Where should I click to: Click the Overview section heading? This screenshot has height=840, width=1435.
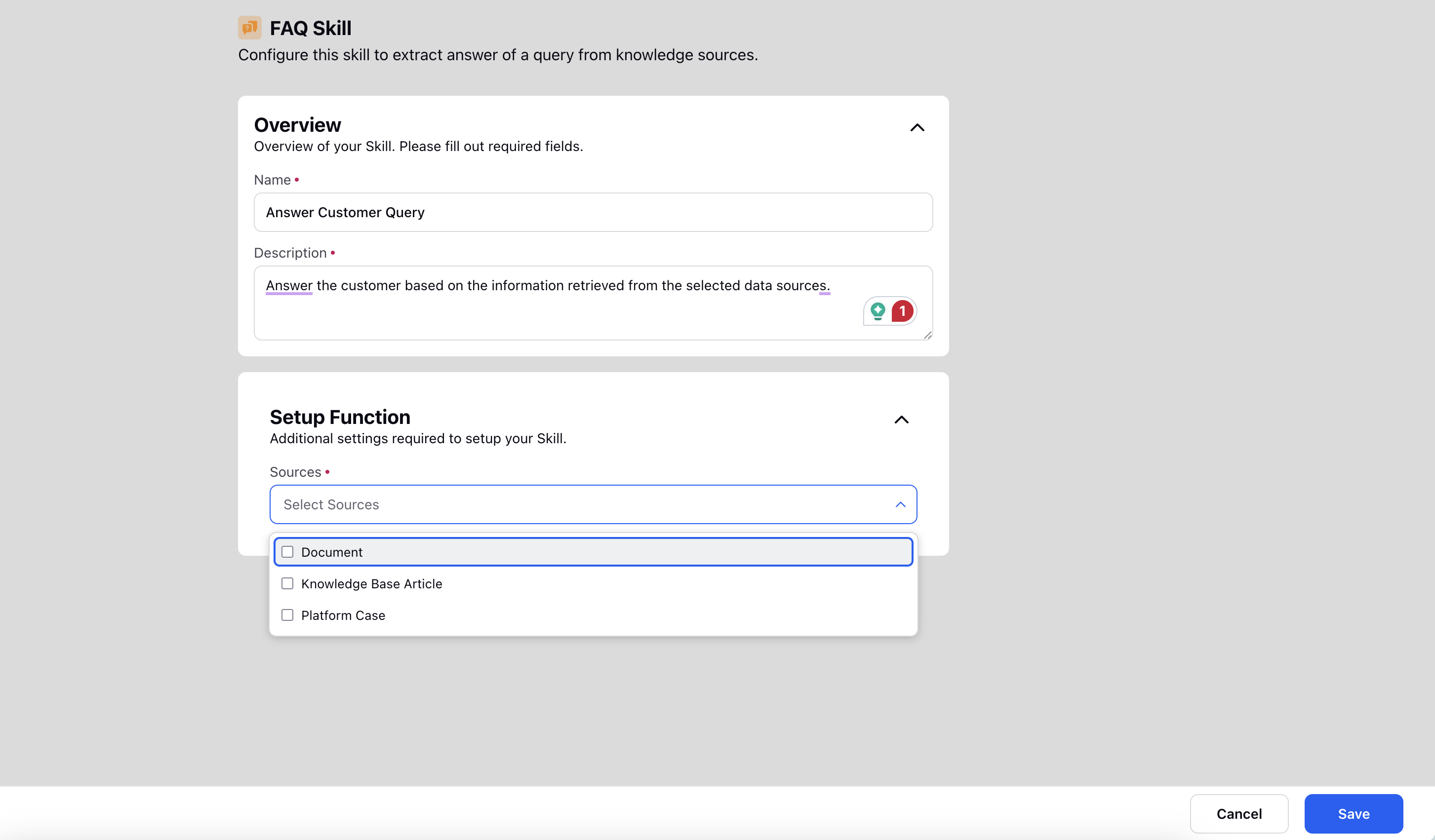point(297,125)
